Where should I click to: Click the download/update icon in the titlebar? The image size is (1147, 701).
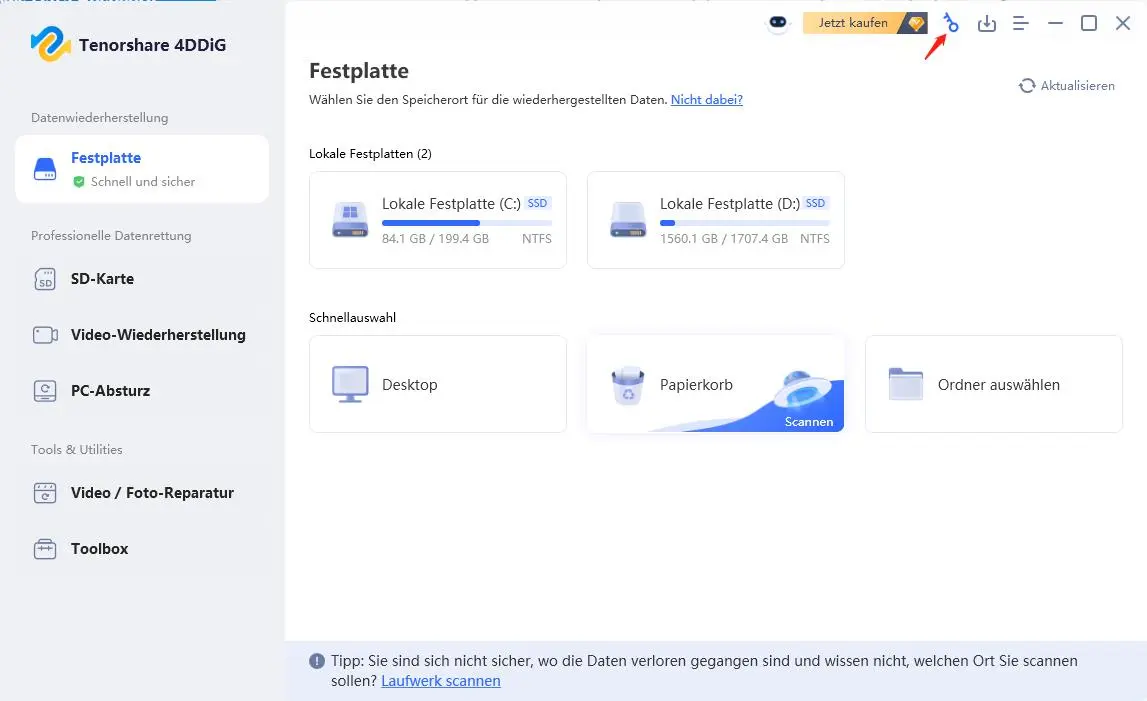[987, 22]
